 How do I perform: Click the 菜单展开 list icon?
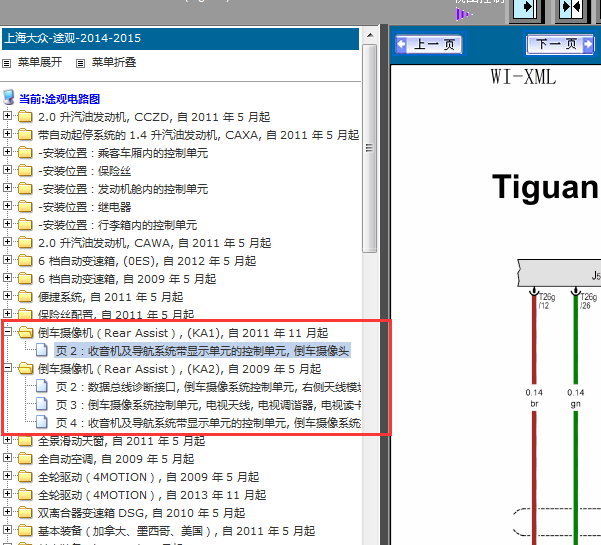coord(7,63)
